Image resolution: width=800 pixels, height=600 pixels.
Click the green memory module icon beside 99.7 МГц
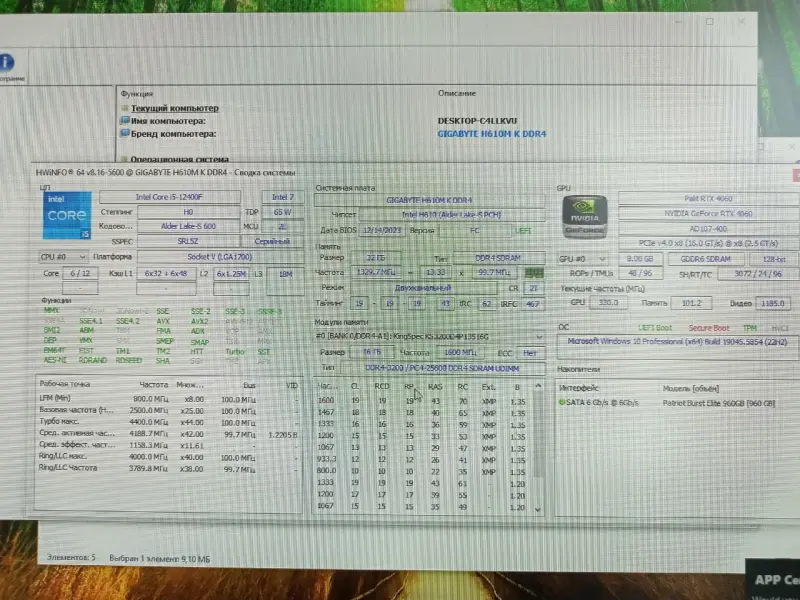click(x=534, y=272)
